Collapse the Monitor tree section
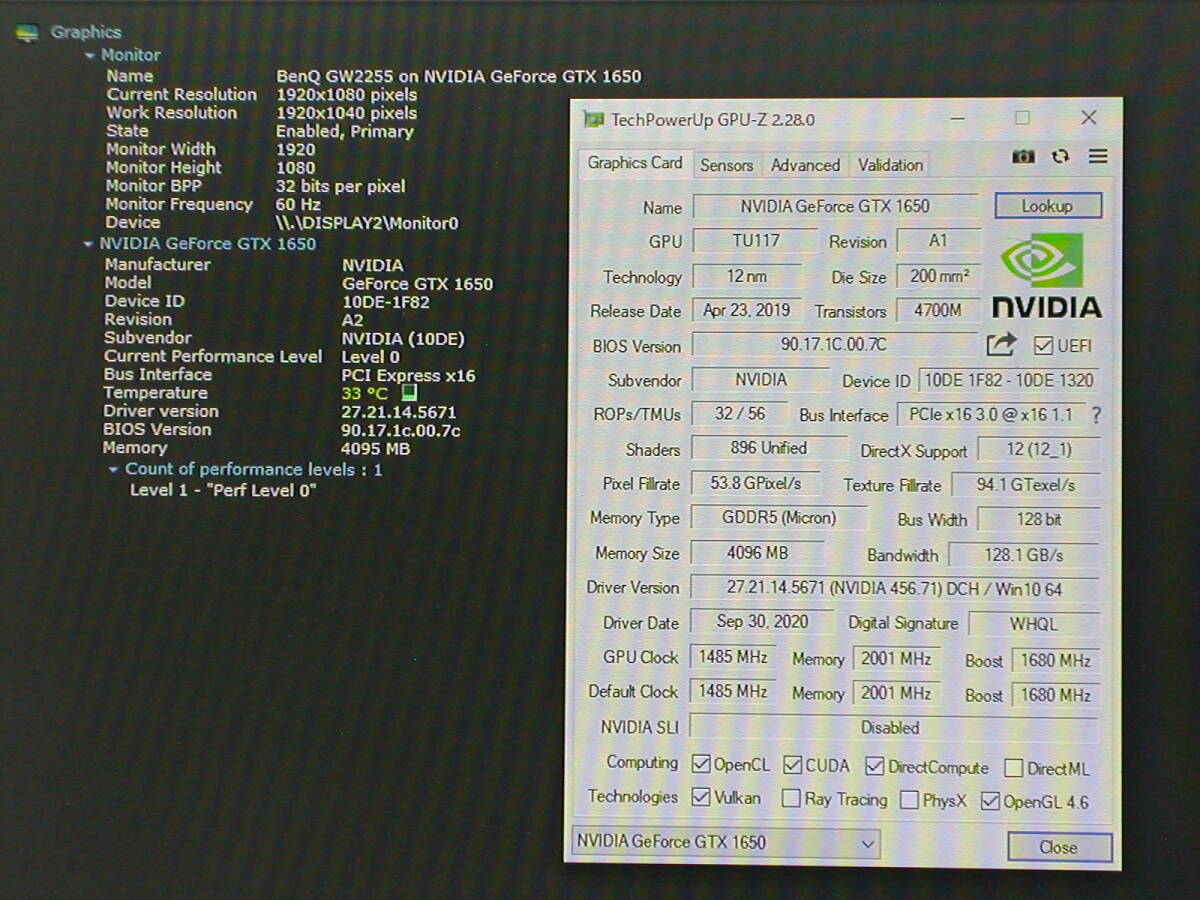This screenshot has width=1200, height=900. (x=91, y=56)
